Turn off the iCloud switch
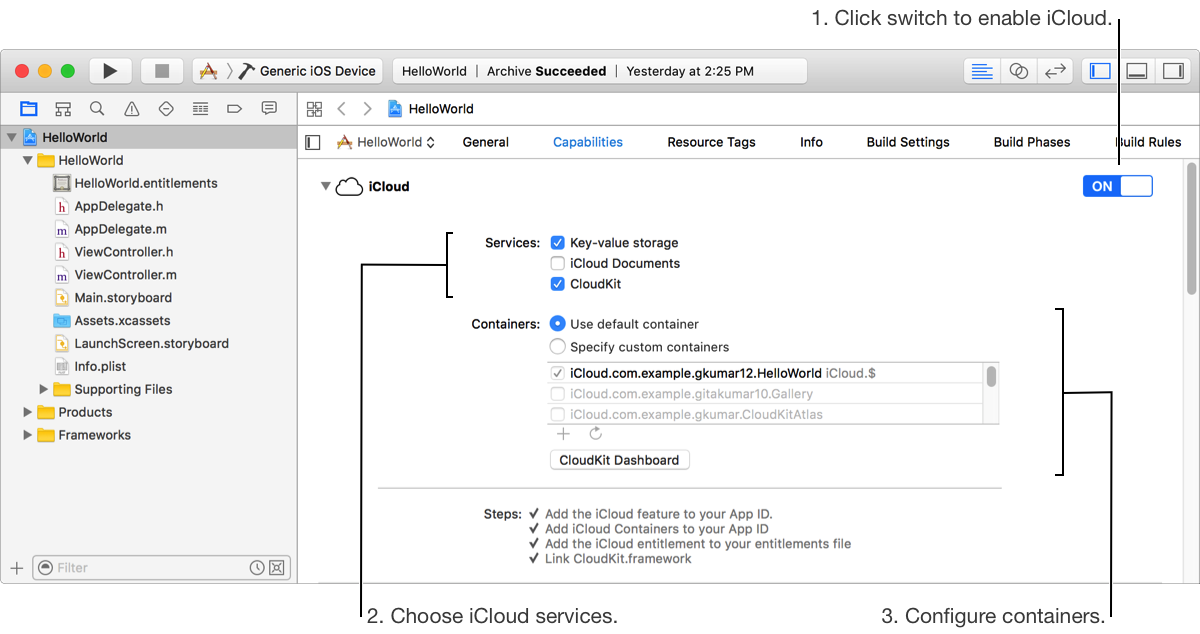Viewport: 1200px width, 634px height. [1117, 186]
